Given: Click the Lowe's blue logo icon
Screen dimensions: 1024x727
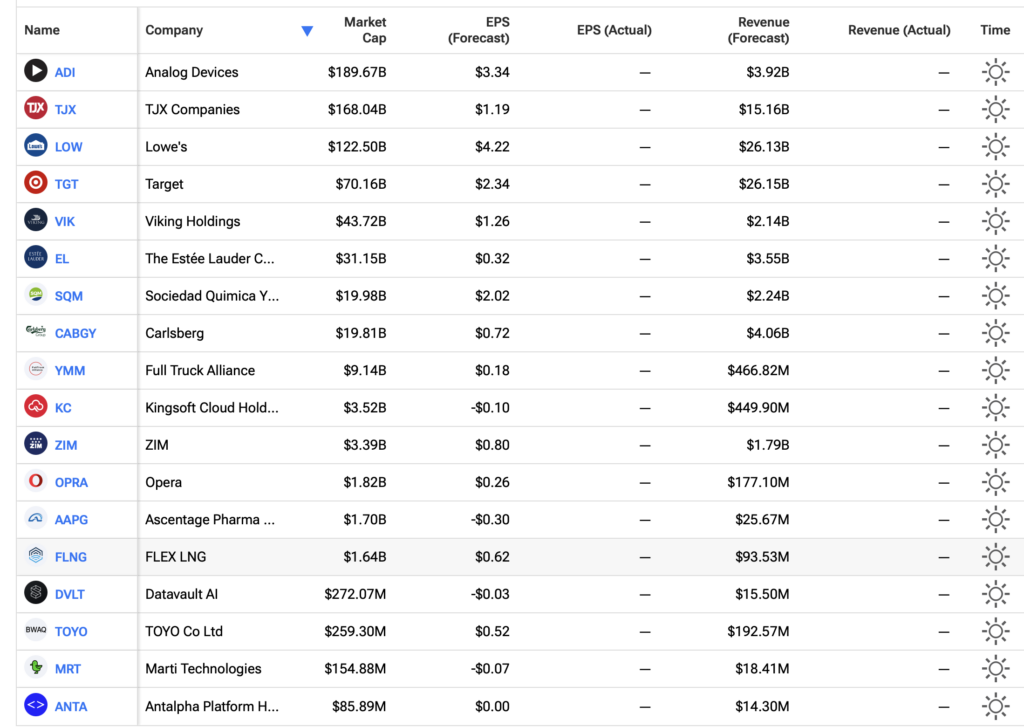Looking at the screenshot, I should [36, 145].
